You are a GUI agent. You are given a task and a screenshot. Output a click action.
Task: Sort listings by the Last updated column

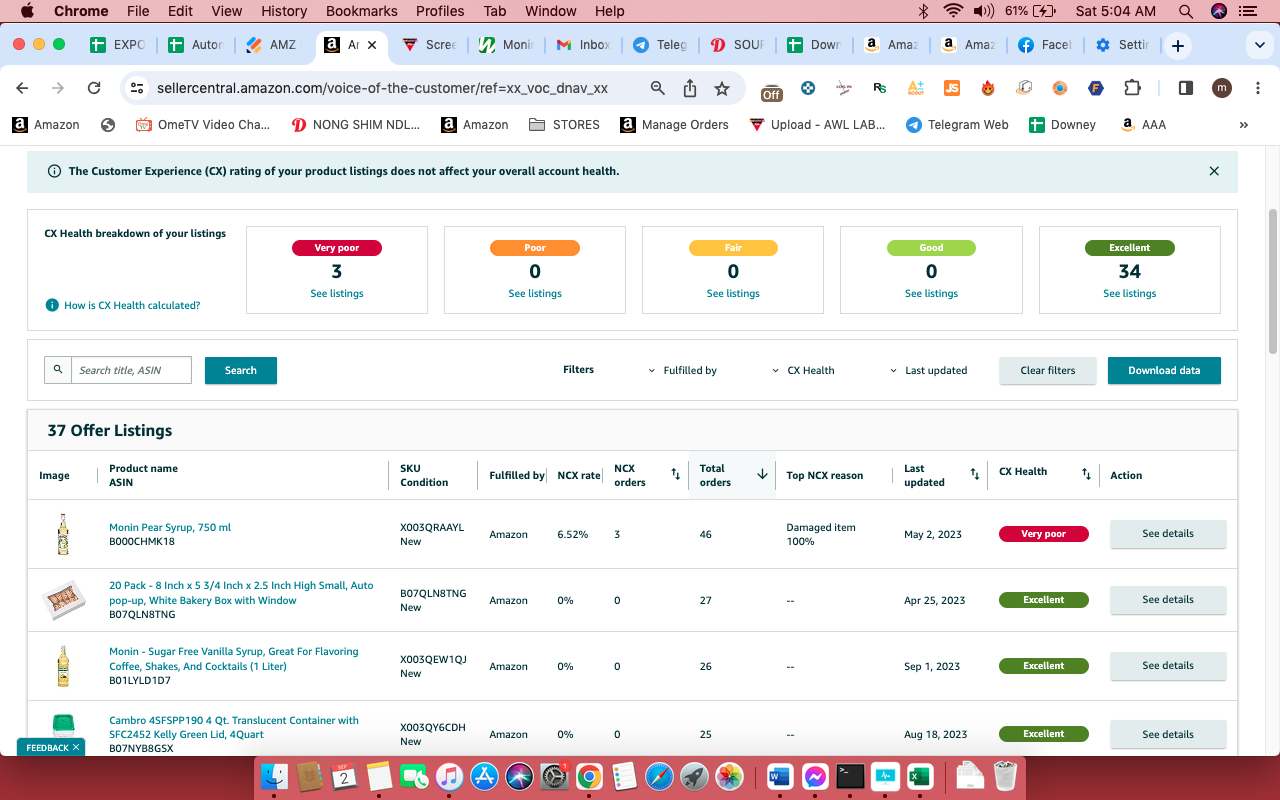point(975,474)
